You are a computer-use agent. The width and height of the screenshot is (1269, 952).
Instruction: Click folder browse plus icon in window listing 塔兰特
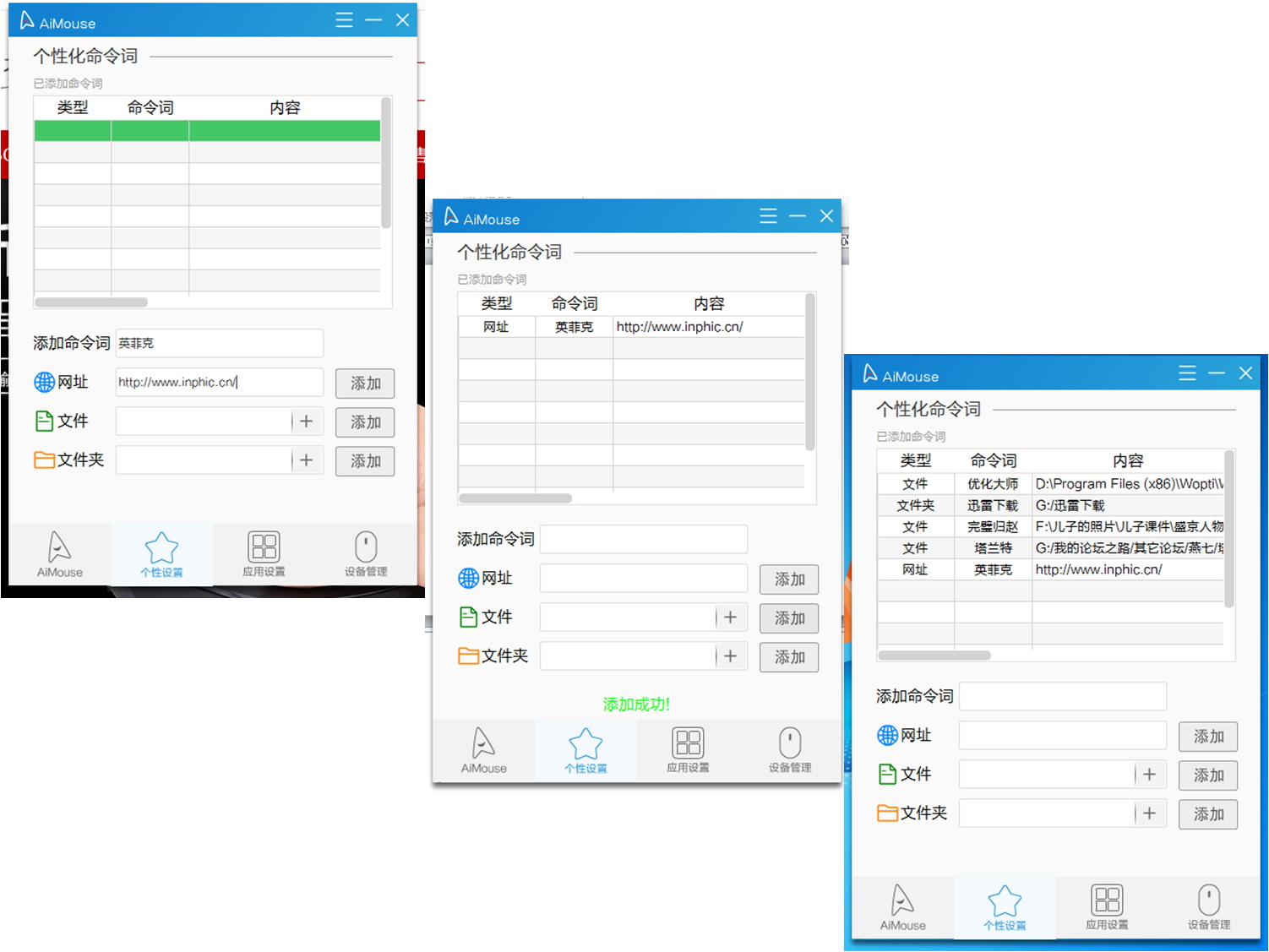[x=1149, y=813]
